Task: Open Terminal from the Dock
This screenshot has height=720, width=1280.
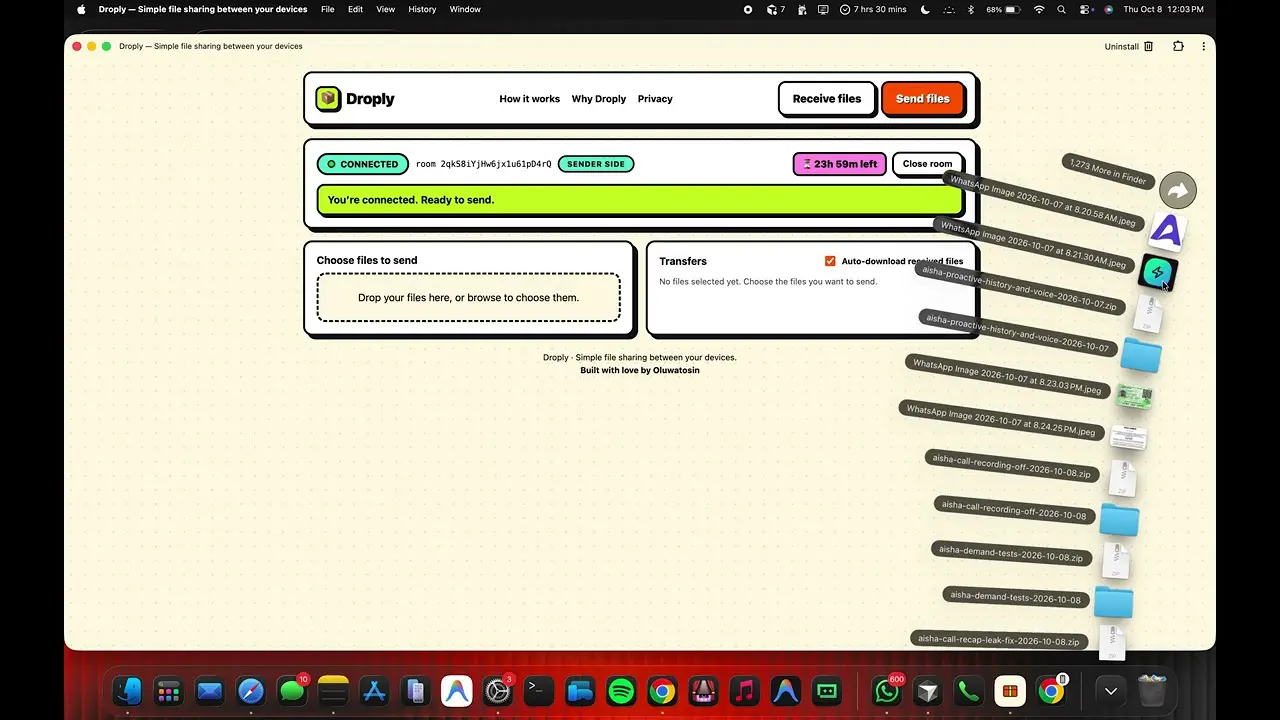Action: [x=538, y=691]
